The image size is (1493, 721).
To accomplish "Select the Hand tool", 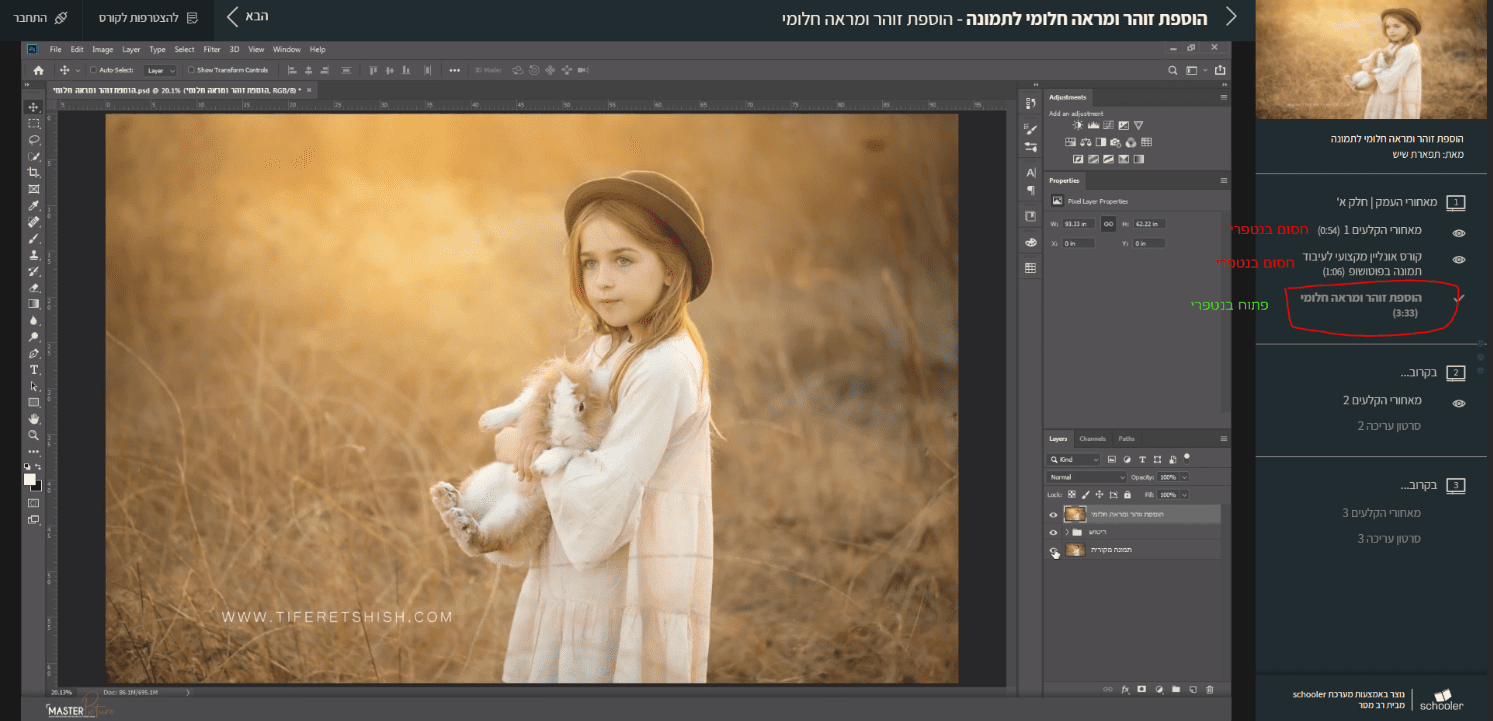I will pyautogui.click(x=34, y=418).
